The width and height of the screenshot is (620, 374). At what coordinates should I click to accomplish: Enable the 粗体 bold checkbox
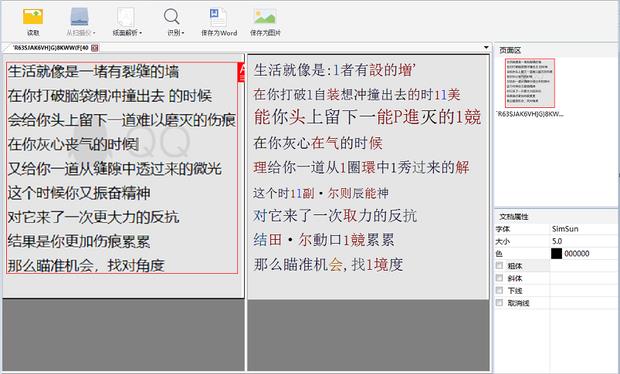(499, 266)
